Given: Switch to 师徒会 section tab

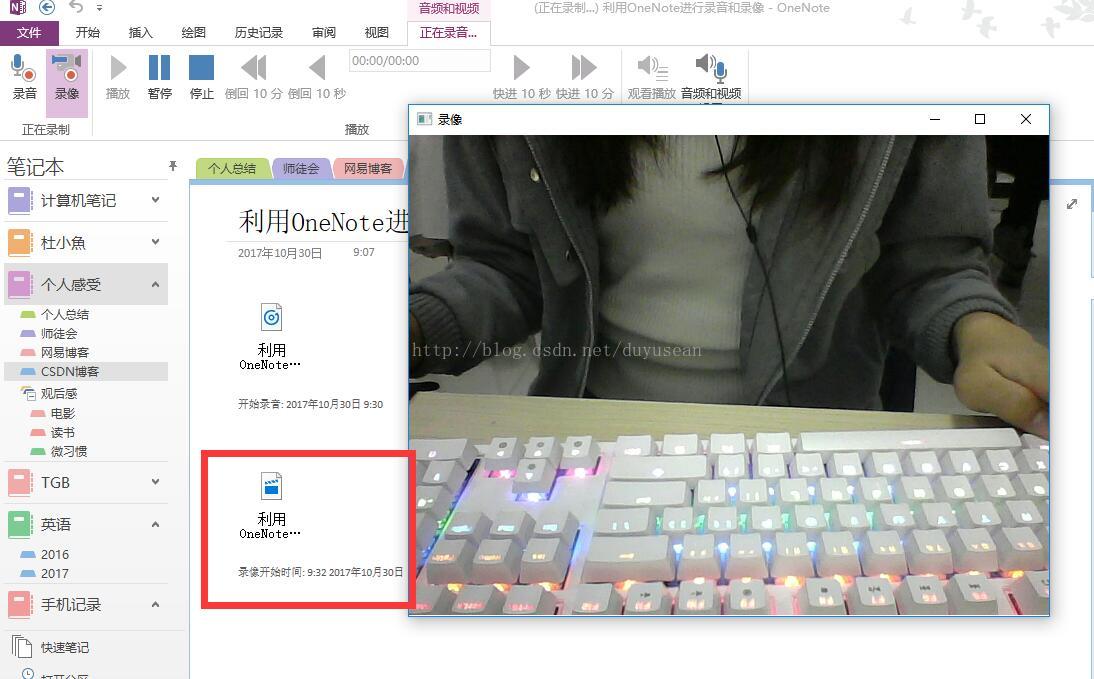Looking at the screenshot, I should pyautogui.click(x=301, y=168).
